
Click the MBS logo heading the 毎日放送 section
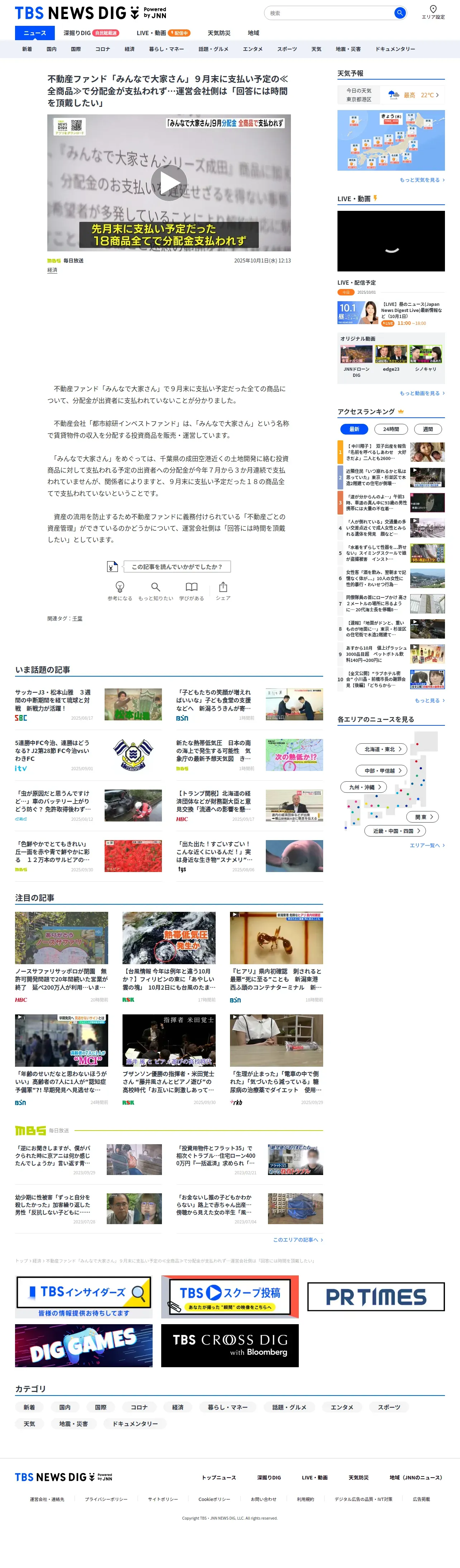(30, 1130)
